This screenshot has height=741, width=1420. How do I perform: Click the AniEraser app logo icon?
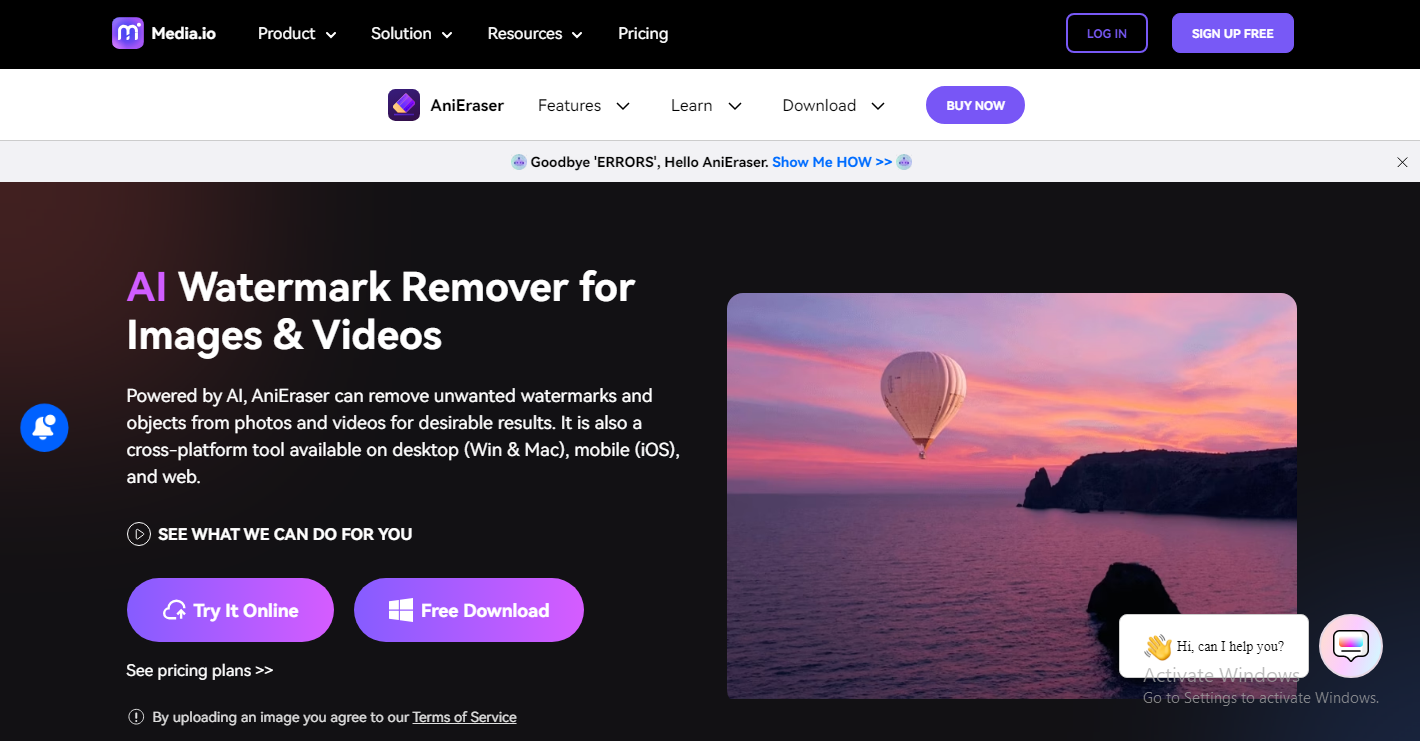click(404, 105)
